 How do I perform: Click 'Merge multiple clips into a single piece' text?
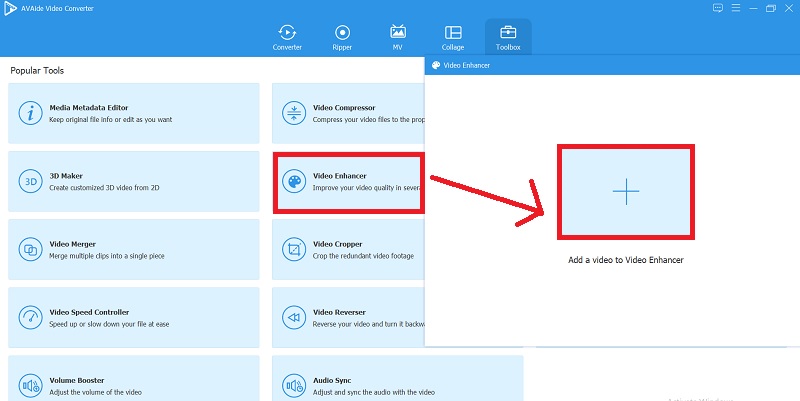pyautogui.click(x=107, y=256)
